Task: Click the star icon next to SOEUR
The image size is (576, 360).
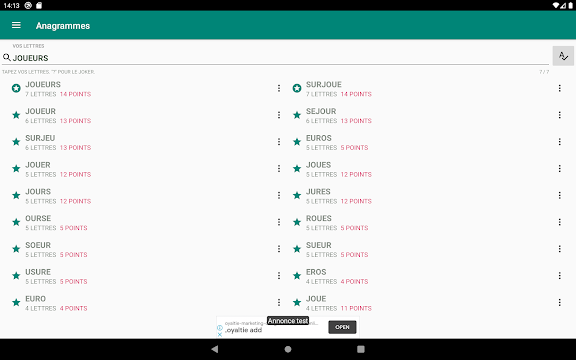Action: 16,249
